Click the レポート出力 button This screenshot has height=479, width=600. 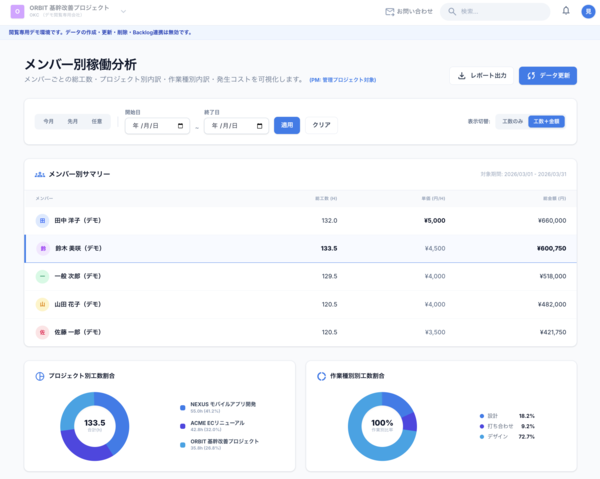(480, 75)
